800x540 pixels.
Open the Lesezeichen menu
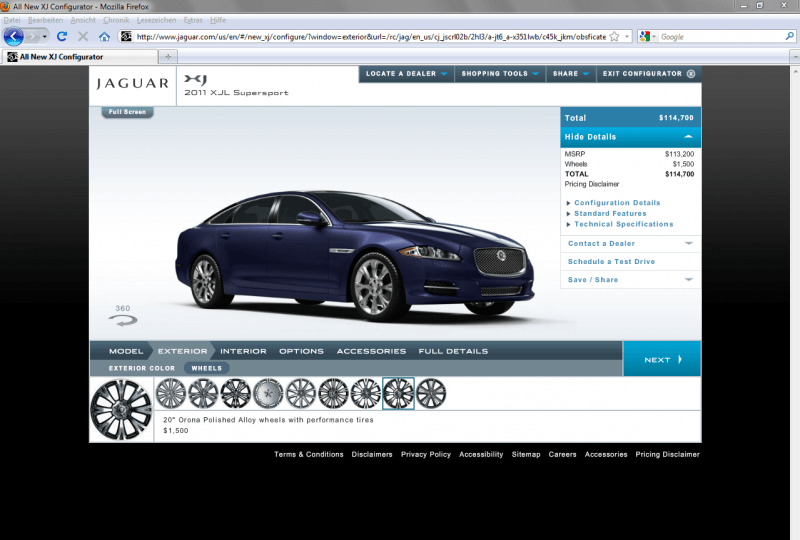click(x=156, y=20)
